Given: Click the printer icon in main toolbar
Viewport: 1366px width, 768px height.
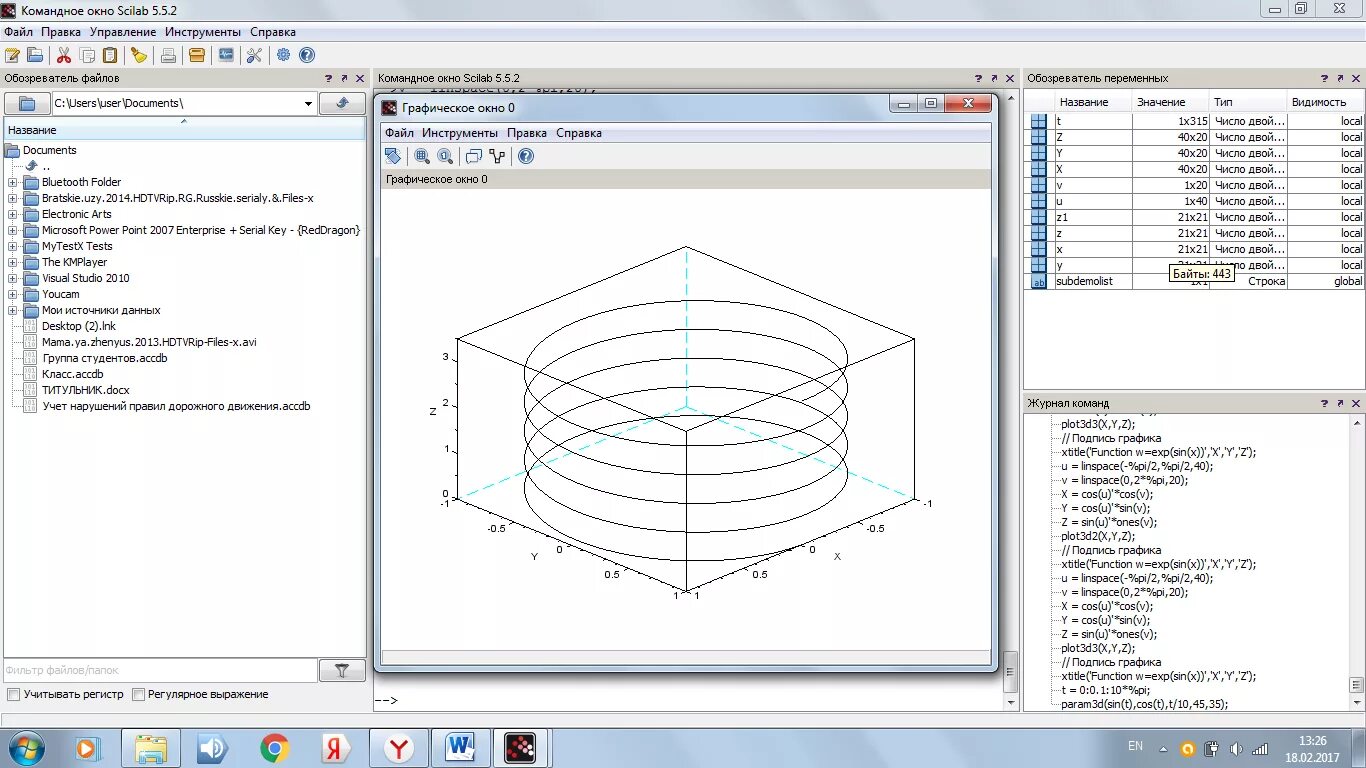Looking at the screenshot, I should coord(168,55).
